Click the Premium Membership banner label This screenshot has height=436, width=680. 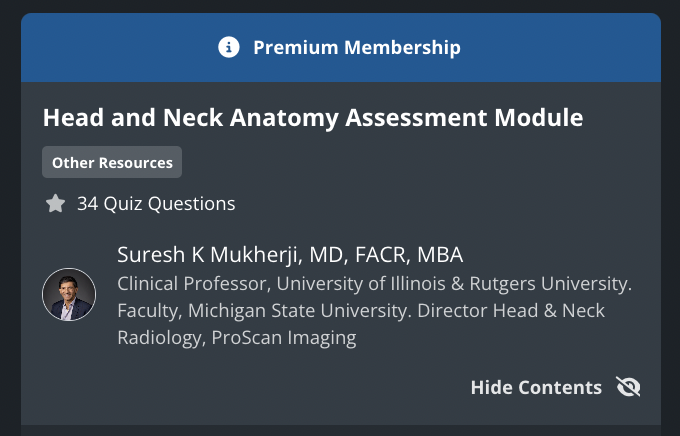click(356, 47)
